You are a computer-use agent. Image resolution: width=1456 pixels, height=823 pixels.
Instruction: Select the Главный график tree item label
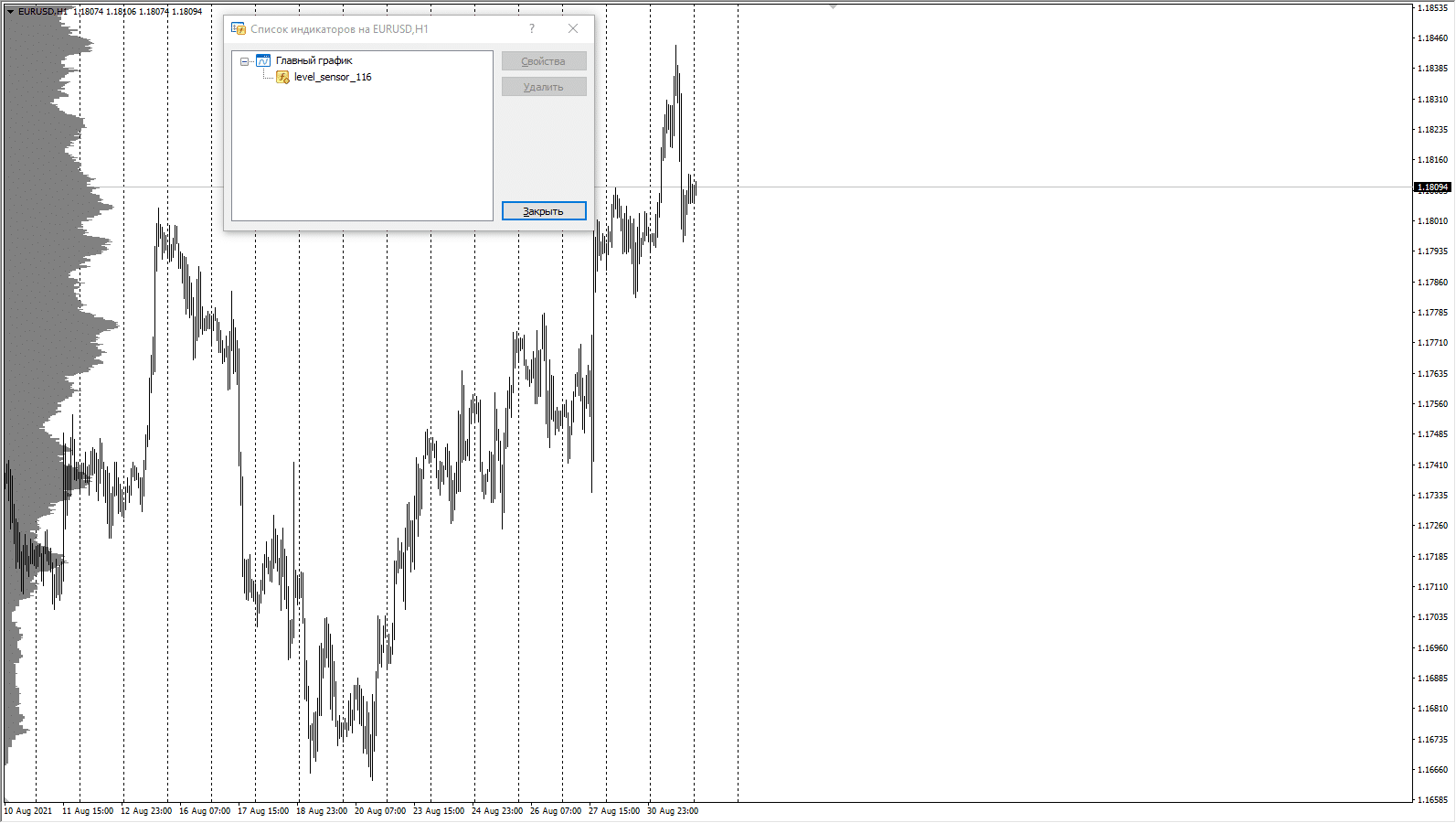[314, 60]
